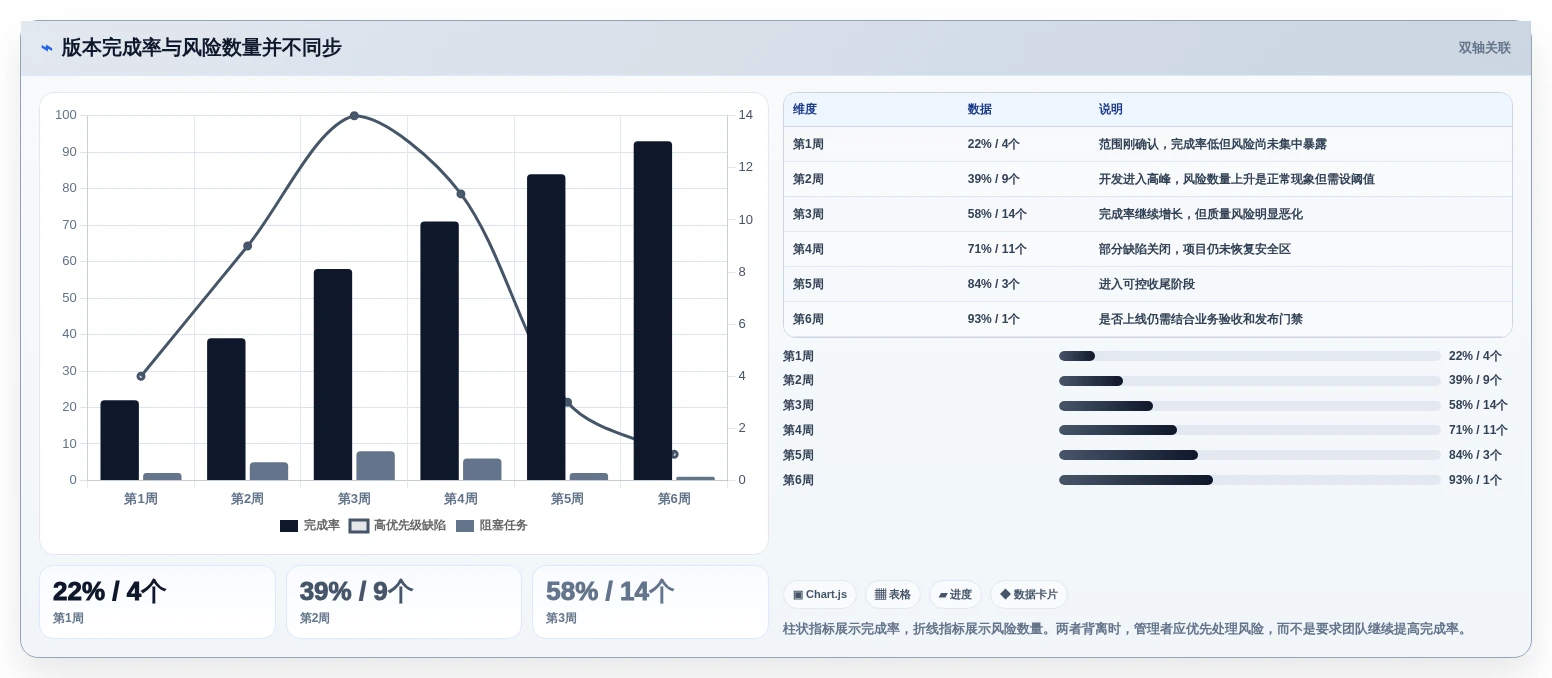The height and width of the screenshot is (678, 1552).
Task: Click the 第6周 progress bar
Action: 1250,480
